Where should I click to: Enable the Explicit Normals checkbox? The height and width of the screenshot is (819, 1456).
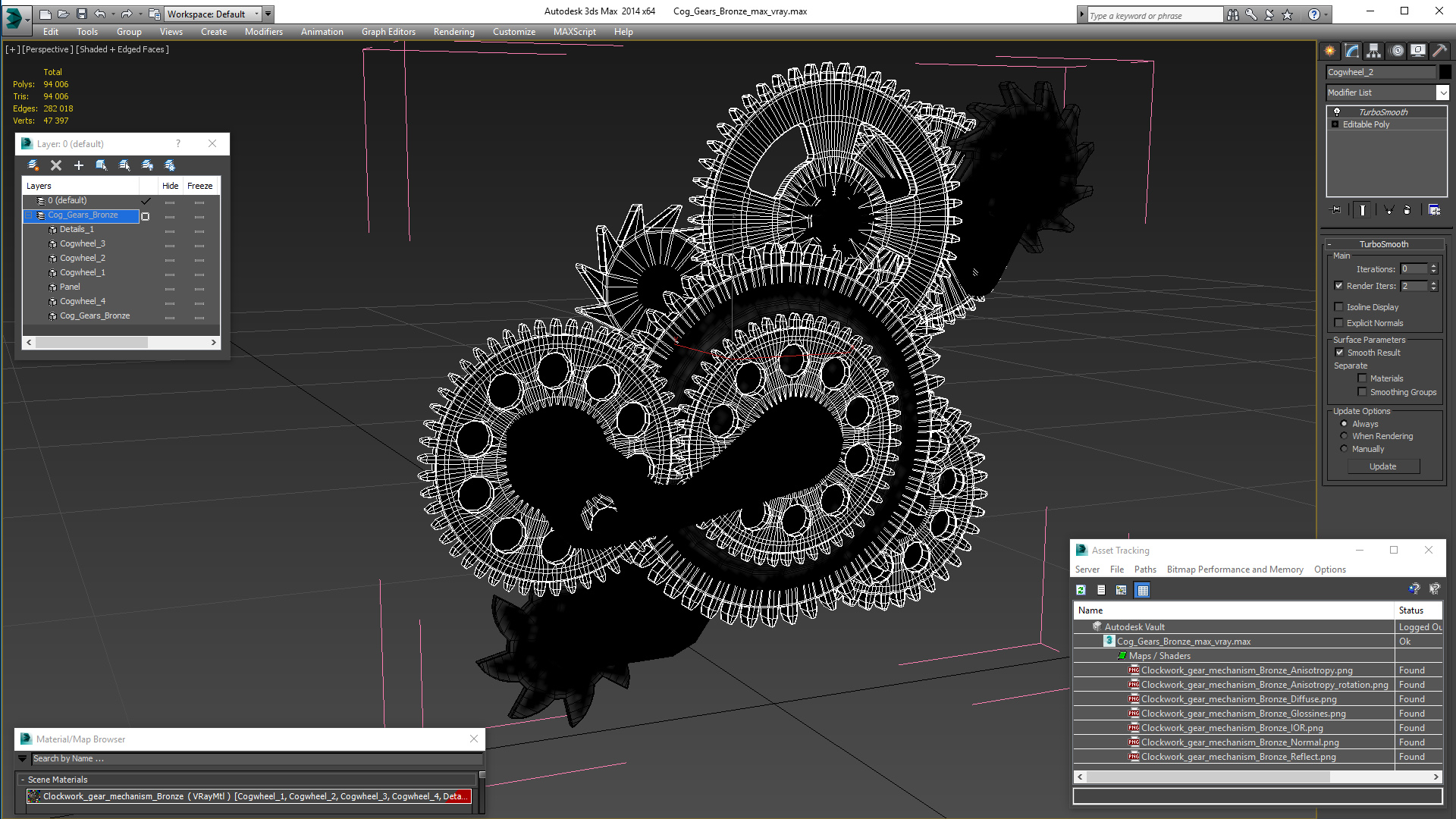tap(1339, 323)
